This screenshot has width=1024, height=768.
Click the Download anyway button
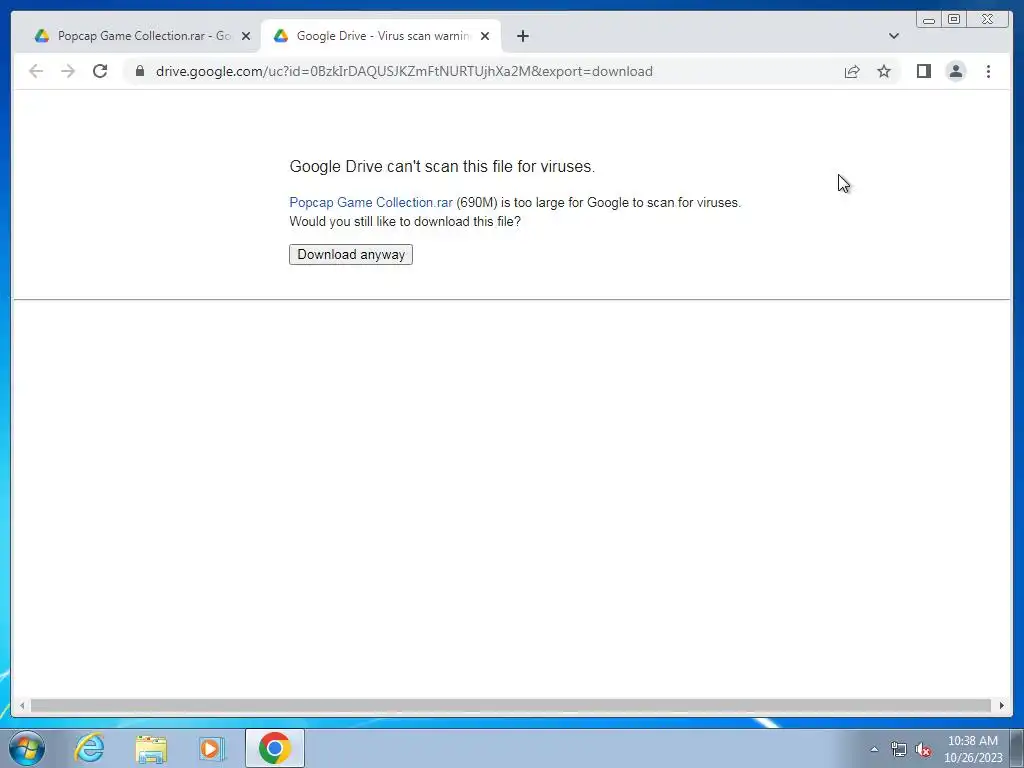pos(351,255)
